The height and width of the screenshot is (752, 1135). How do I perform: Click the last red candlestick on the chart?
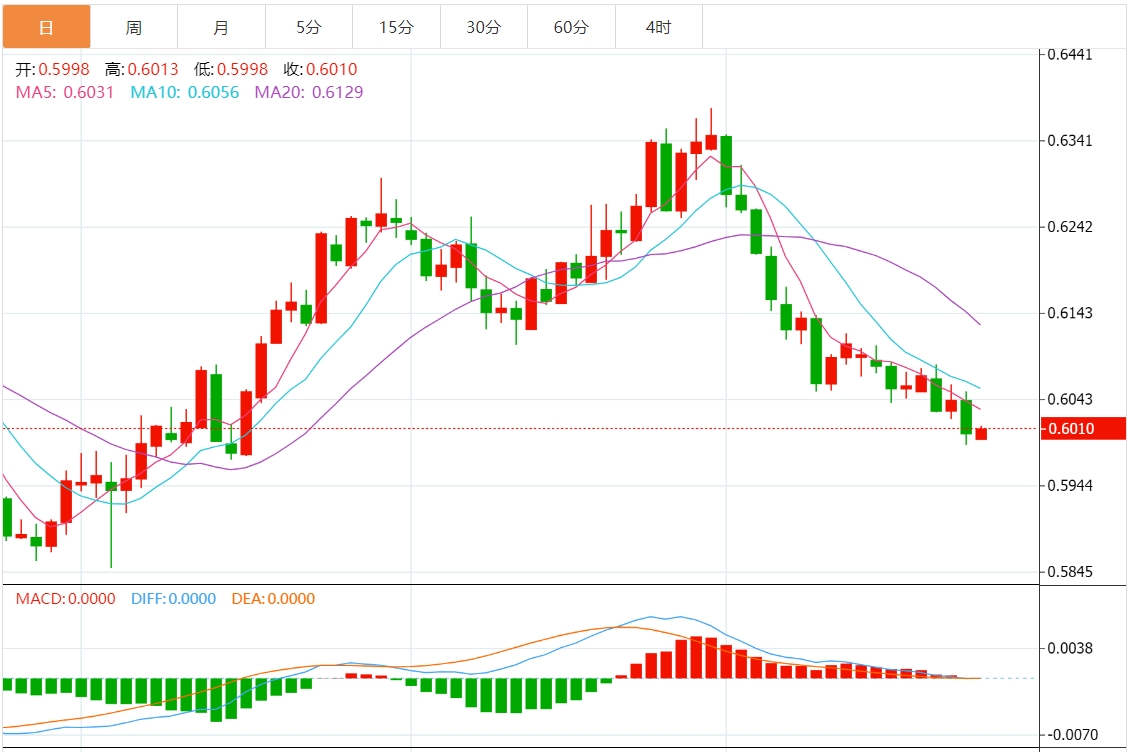(x=981, y=433)
